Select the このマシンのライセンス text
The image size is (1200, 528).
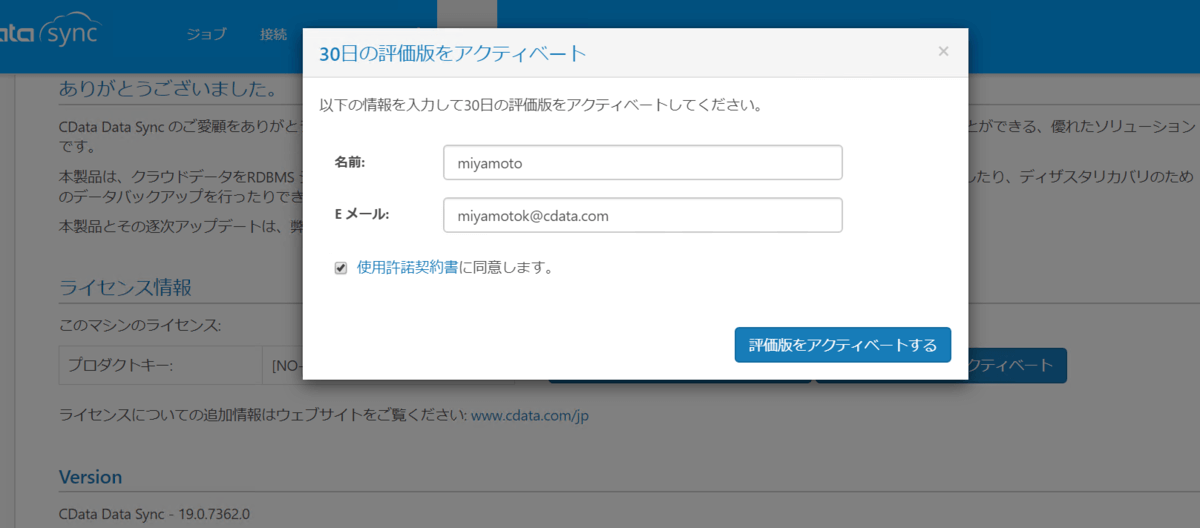[x=140, y=325]
